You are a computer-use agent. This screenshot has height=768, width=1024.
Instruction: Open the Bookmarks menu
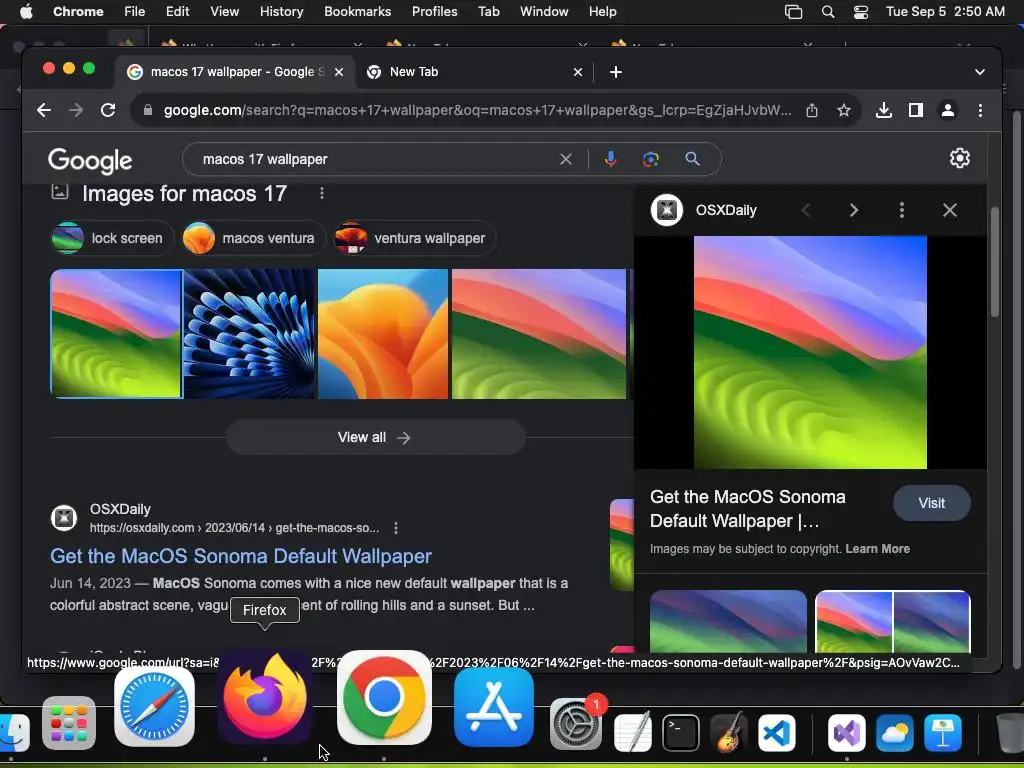tap(357, 12)
